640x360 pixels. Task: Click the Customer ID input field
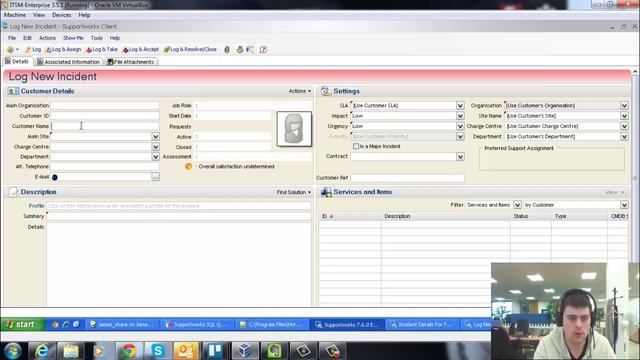[x=105, y=116]
